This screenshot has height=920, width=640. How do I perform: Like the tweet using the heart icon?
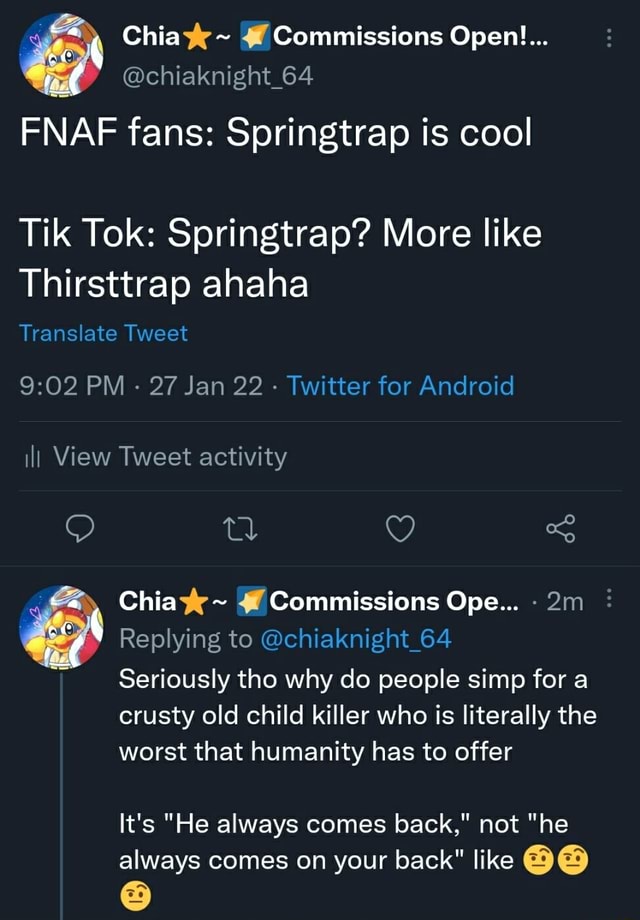[x=400, y=530]
